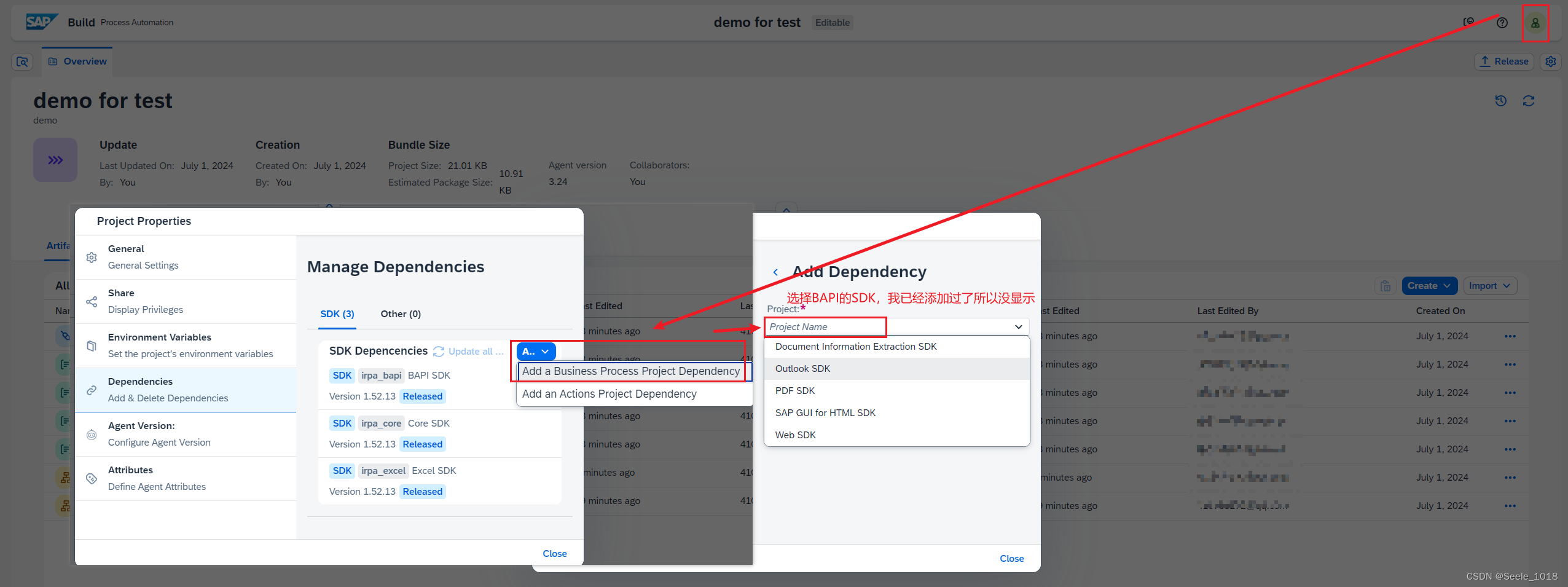Open more options for first artifact row
Screen dimensions: 1568x587
coord(1510,336)
